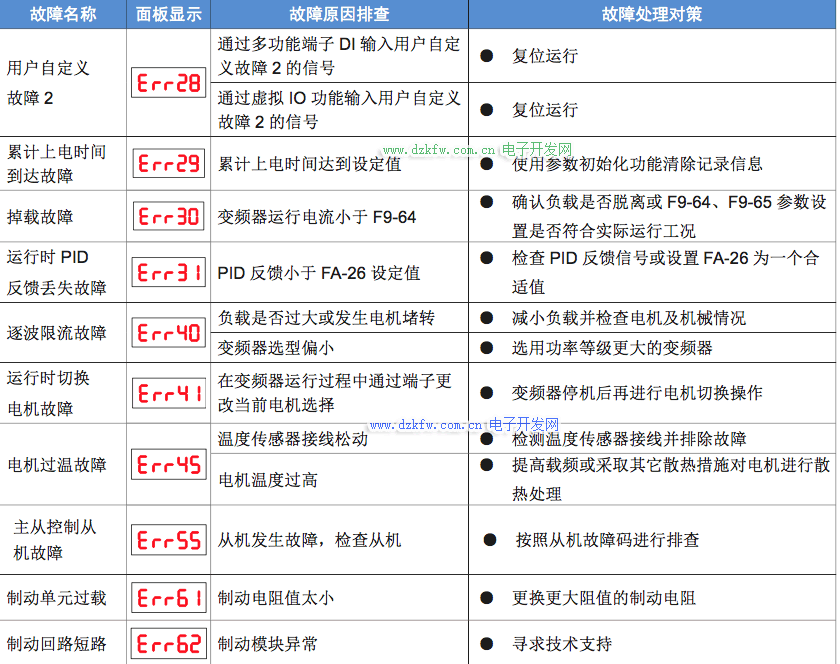840x664 pixels.
Task: Click the Err29 panel display icon
Action: coord(168,163)
